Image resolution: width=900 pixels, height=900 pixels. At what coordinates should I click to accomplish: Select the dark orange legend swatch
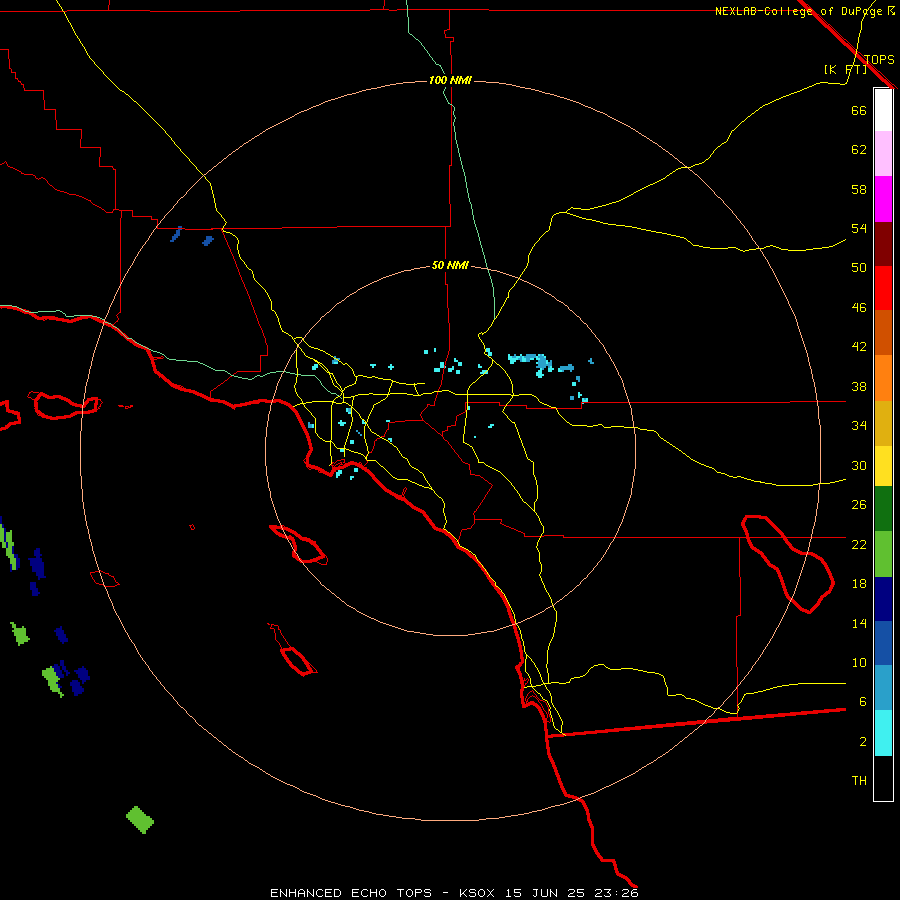(x=883, y=333)
